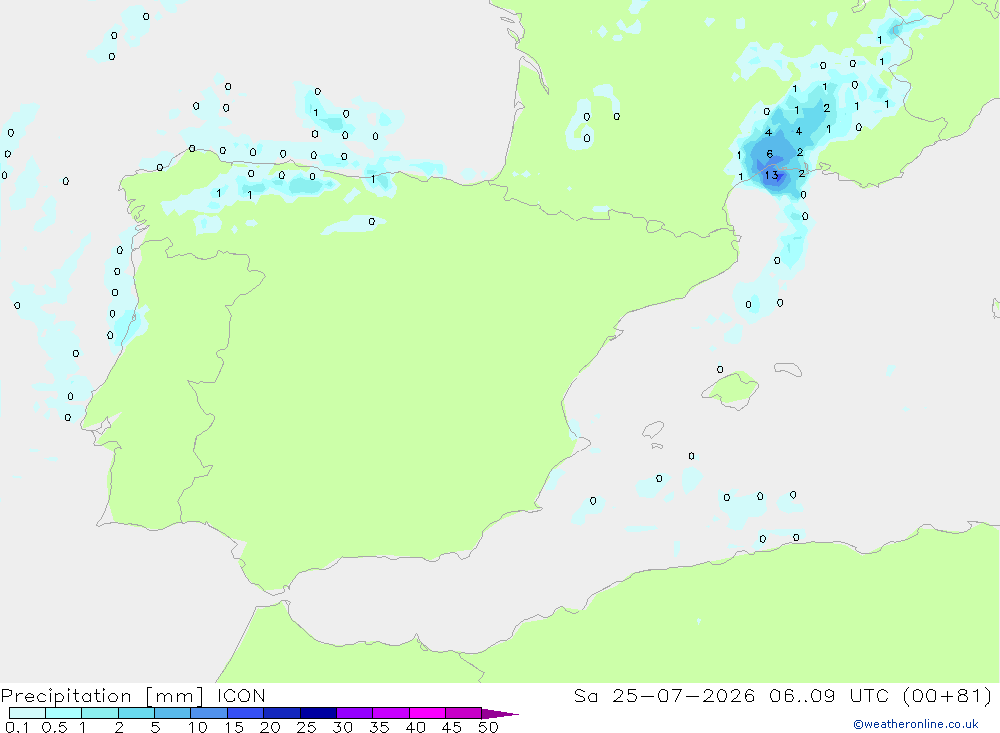Click the 'Sa 25-07-2026' date text
The width and height of the screenshot is (1000, 733).
point(665,696)
